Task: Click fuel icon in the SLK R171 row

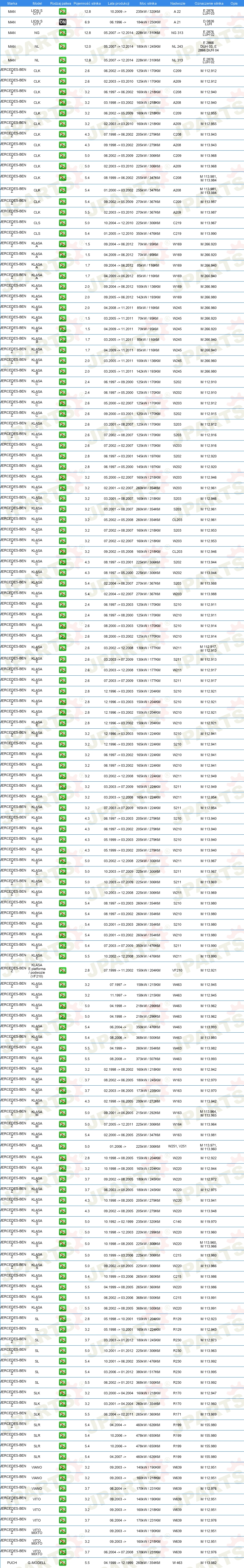Action: pyautogui.click(x=63, y=1415)
